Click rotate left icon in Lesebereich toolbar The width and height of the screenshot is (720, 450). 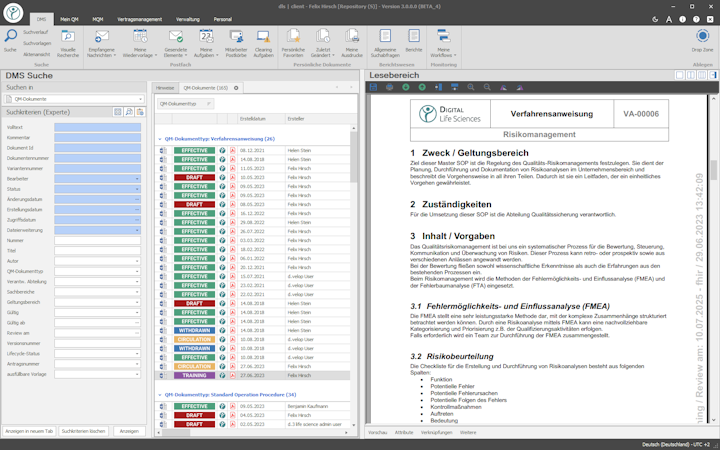click(504, 87)
